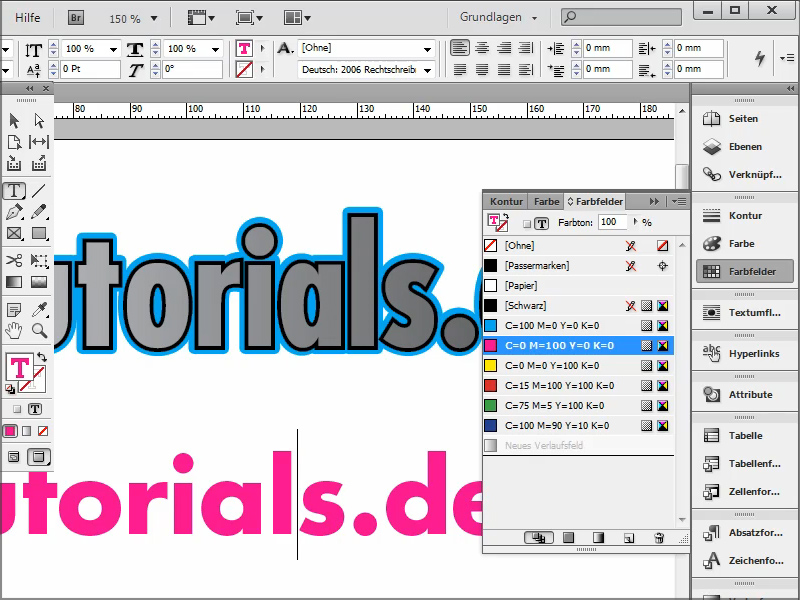Viewport: 800px width, 600px height.
Task: Toggle formatting affects text in Farbfelder panel
Action: click(542, 222)
